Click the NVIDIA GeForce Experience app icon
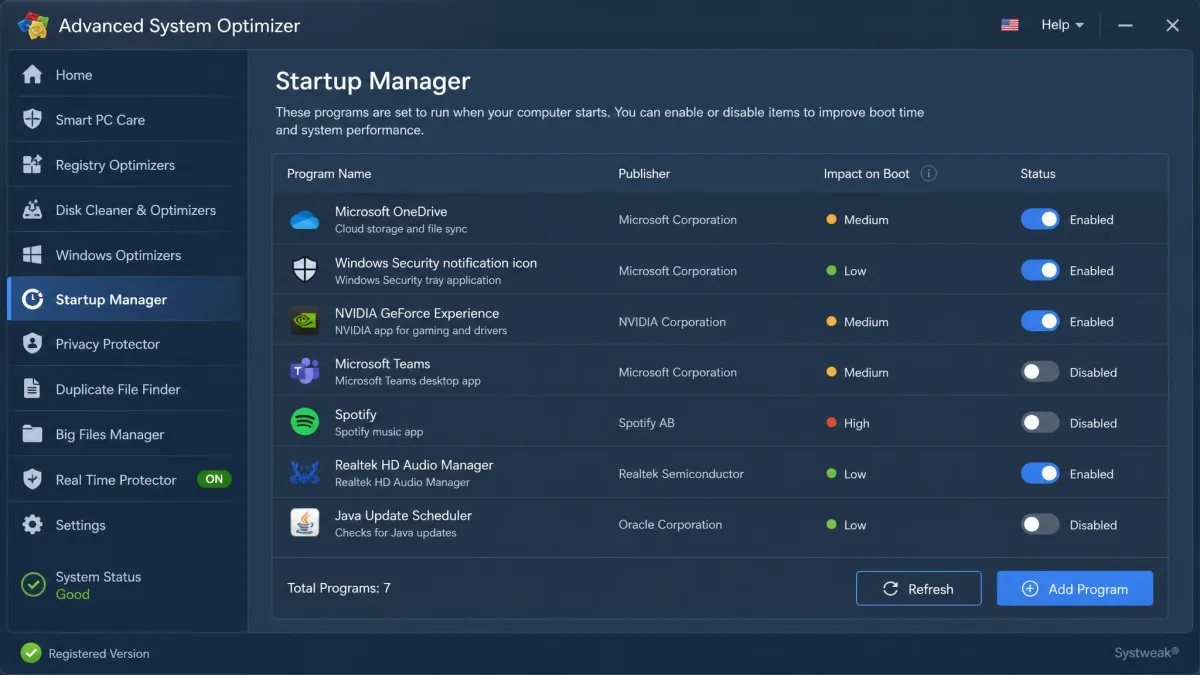The width and height of the screenshot is (1200, 675). 304,322
